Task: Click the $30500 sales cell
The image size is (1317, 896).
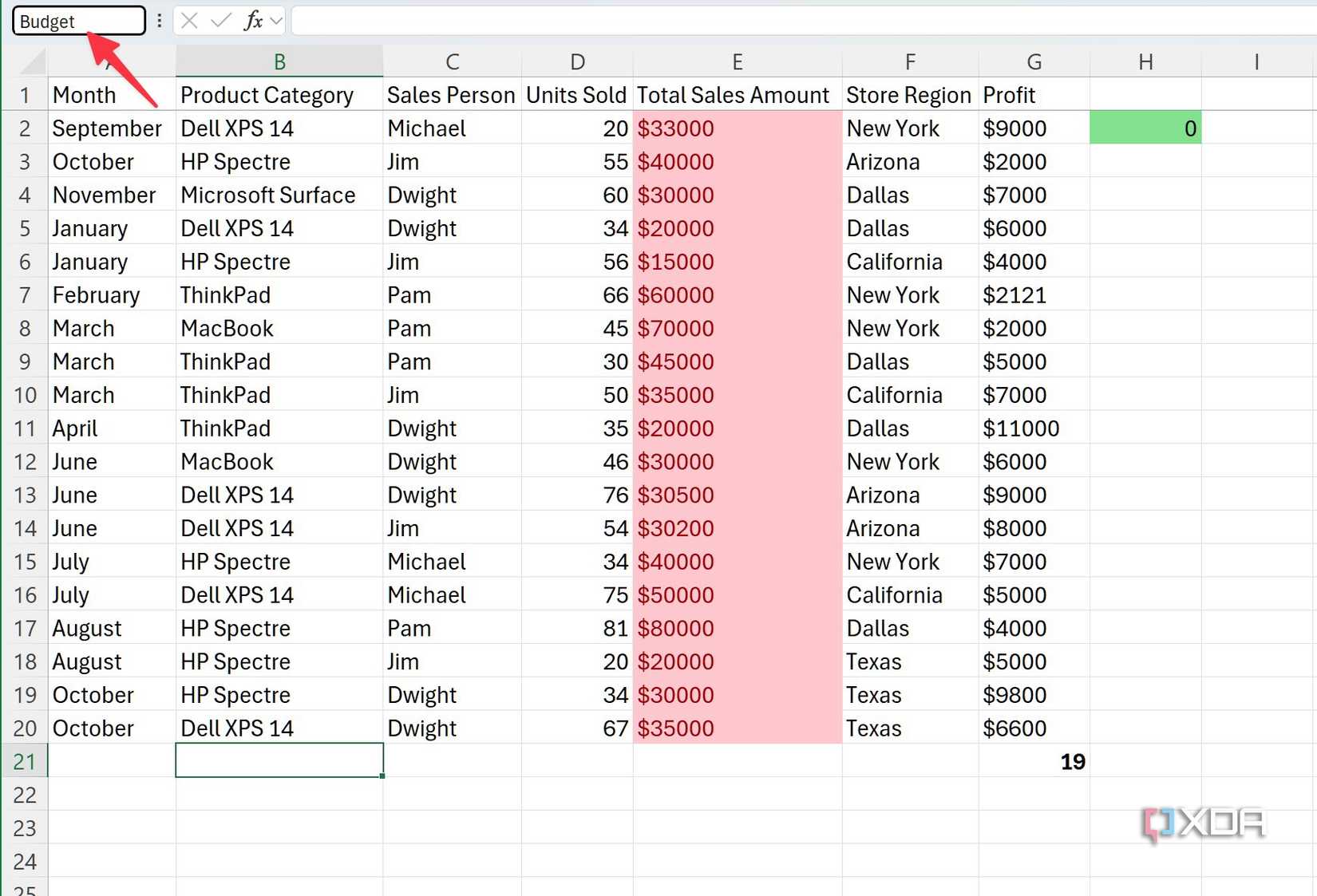Action: (738, 495)
